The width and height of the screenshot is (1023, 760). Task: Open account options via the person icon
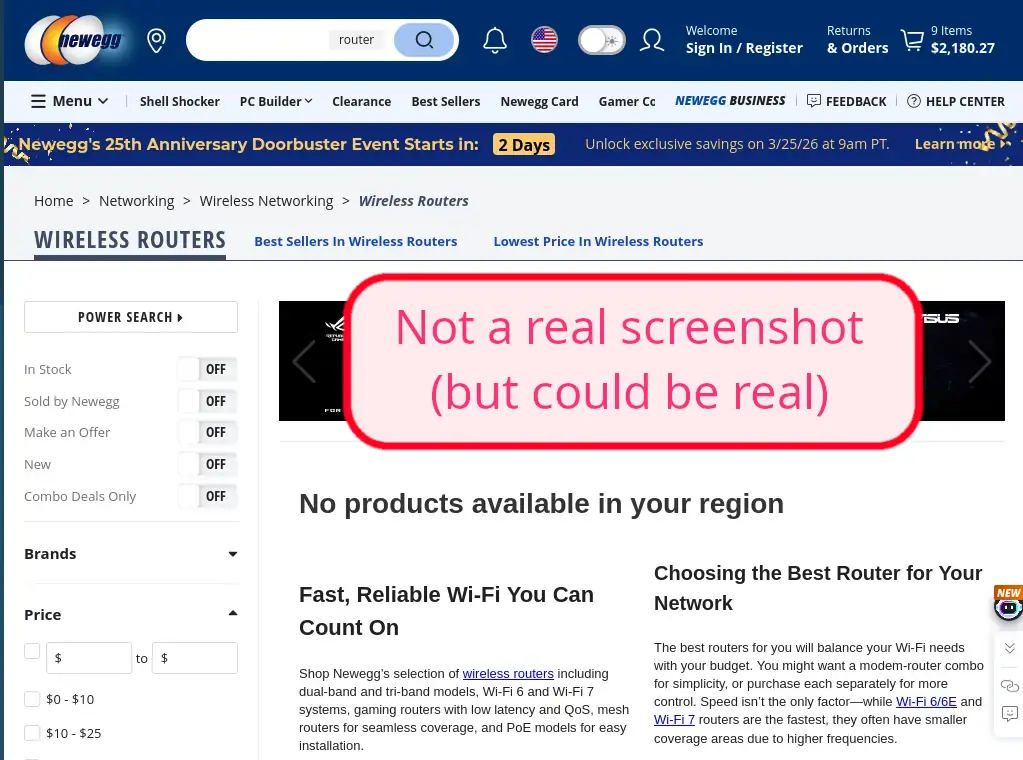(651, 40)
